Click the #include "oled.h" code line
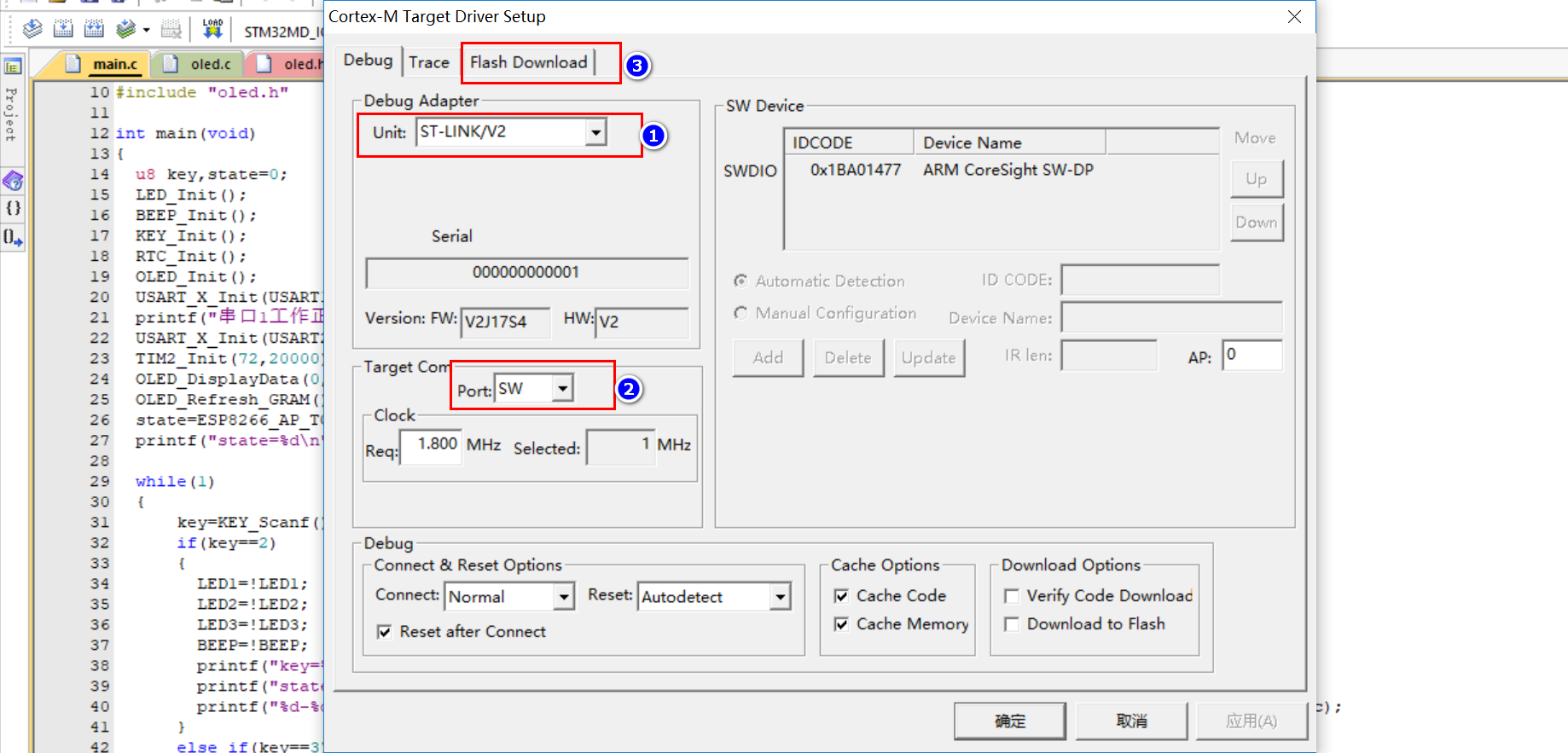This screenshot has width=1568, height=753. tap(202, 92)
